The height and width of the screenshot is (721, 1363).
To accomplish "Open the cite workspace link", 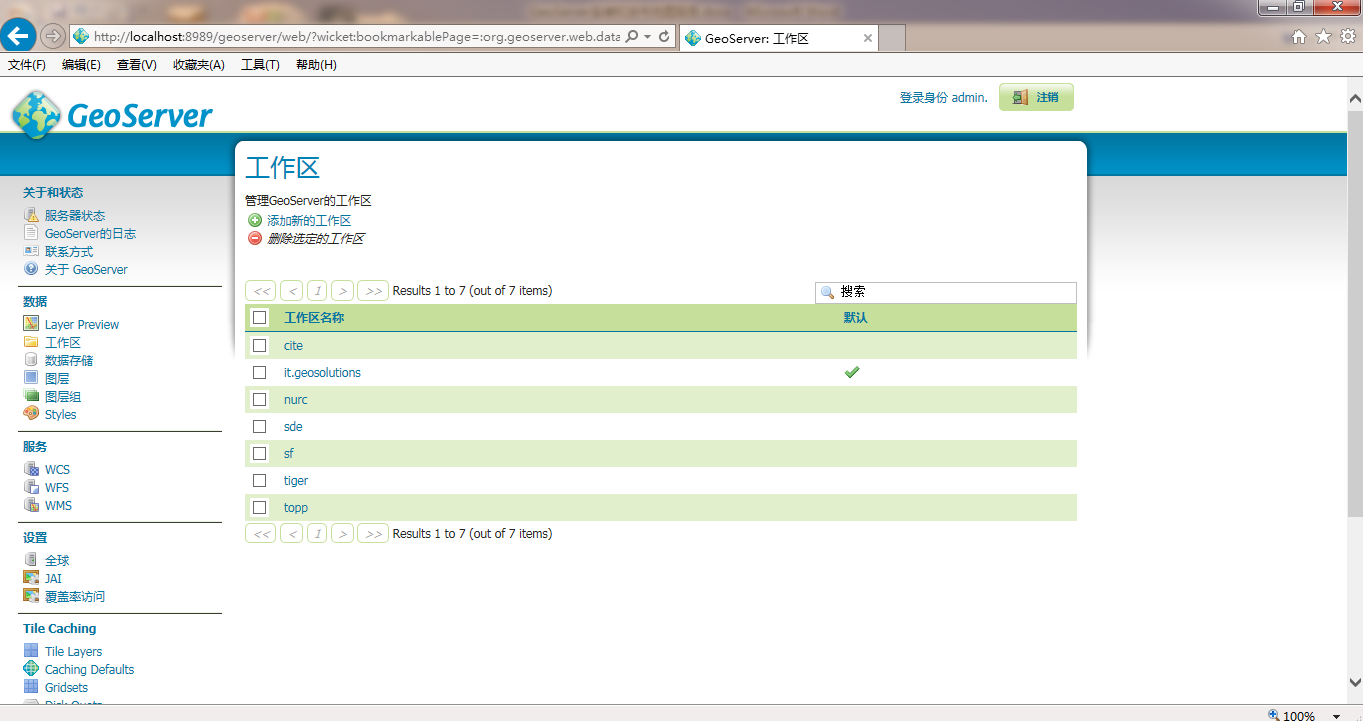I will [293, 345].
